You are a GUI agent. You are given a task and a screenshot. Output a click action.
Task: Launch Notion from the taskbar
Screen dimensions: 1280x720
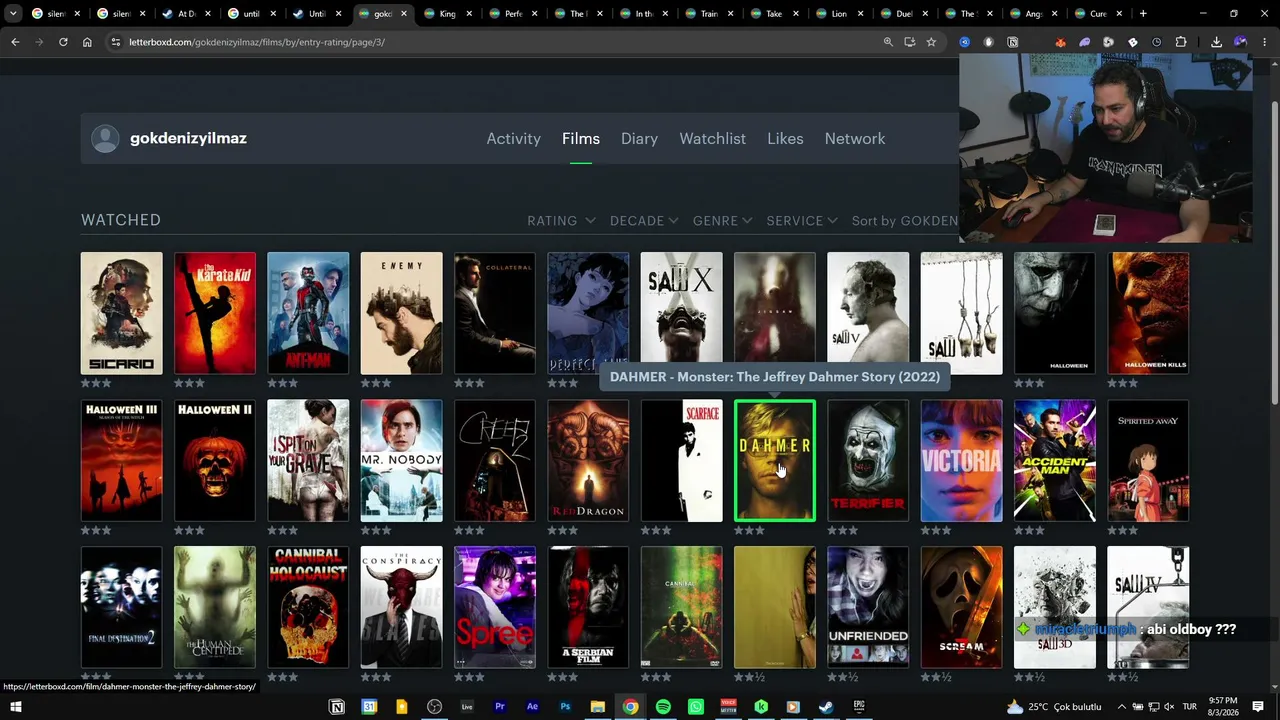[337, 707]
